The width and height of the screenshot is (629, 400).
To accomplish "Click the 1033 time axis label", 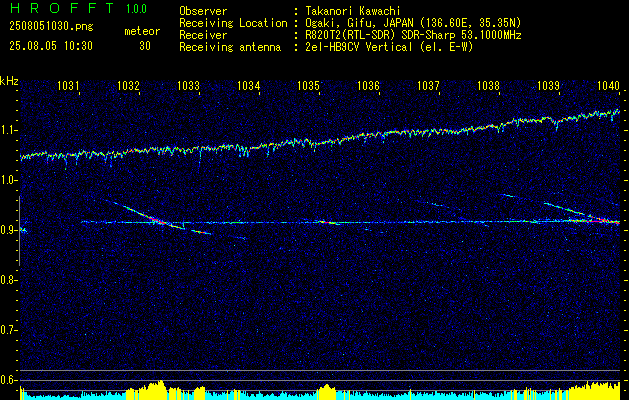I will [188, 85].
